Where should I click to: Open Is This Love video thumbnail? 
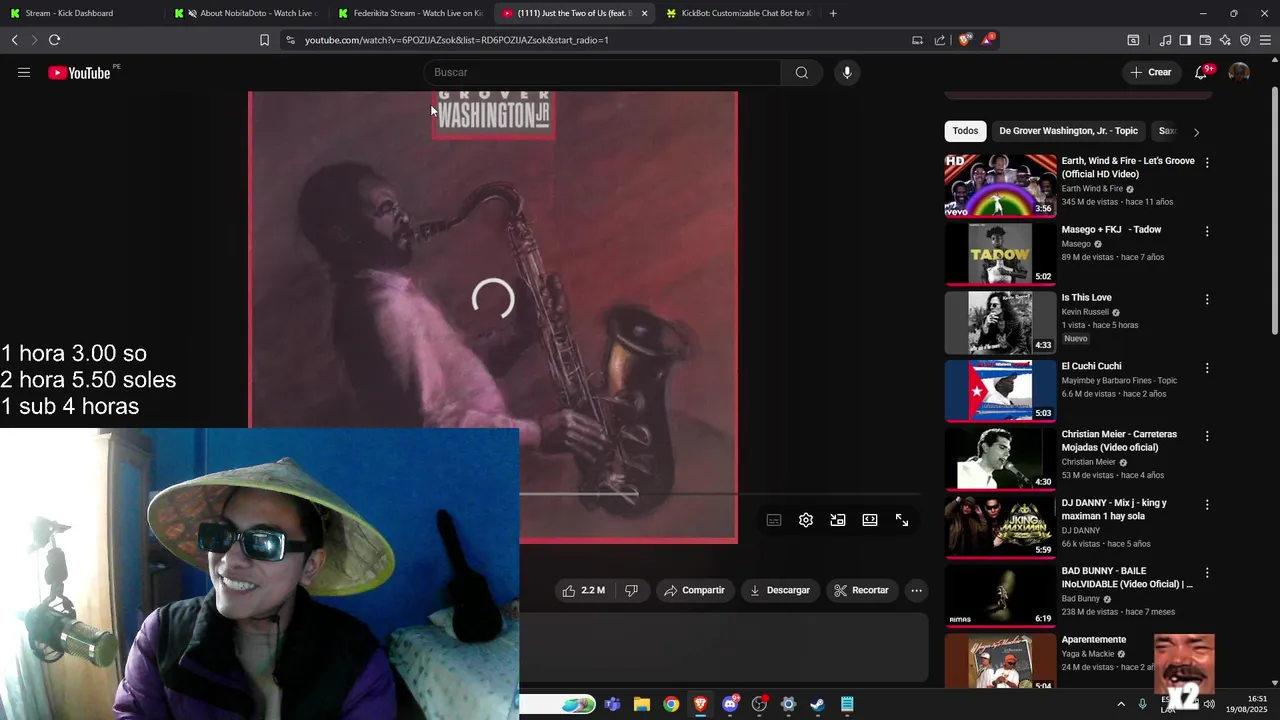(1000, 322)
